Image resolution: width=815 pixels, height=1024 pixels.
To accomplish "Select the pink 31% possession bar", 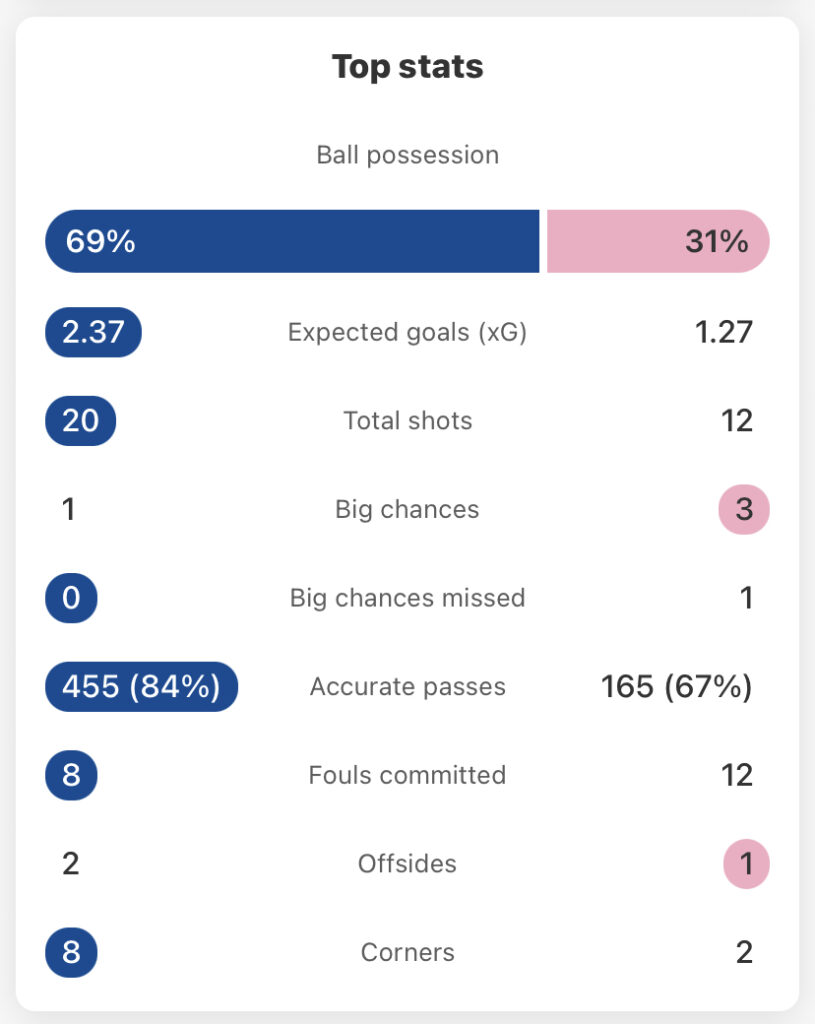I will tap(658, 241).
